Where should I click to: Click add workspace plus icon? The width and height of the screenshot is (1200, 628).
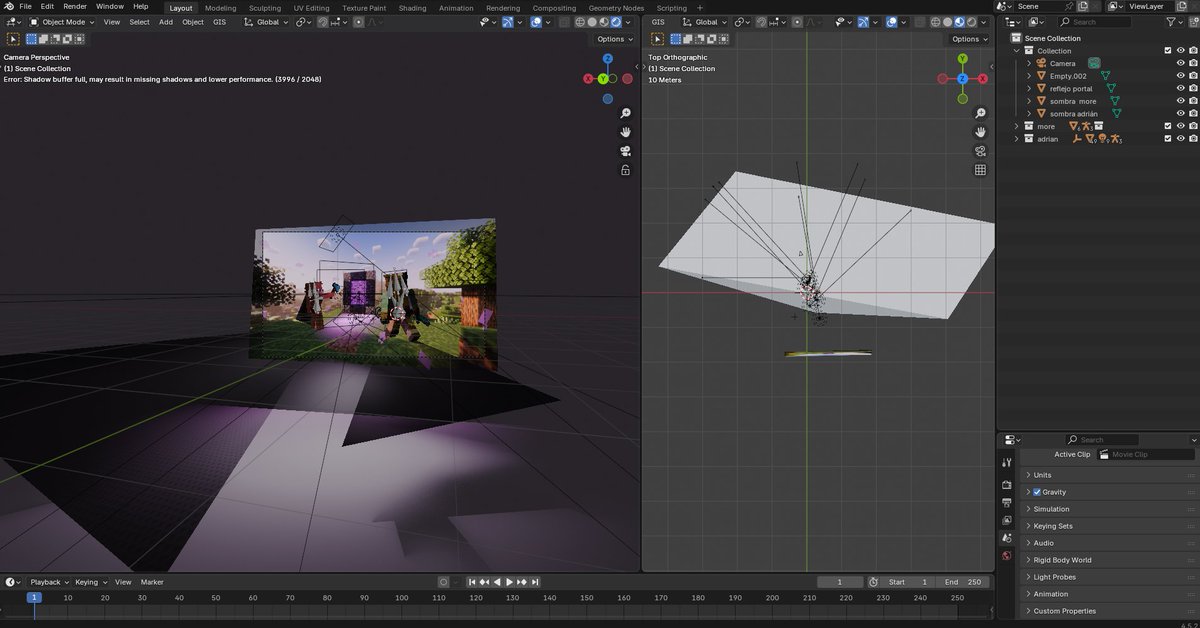[x=699, y=8]
